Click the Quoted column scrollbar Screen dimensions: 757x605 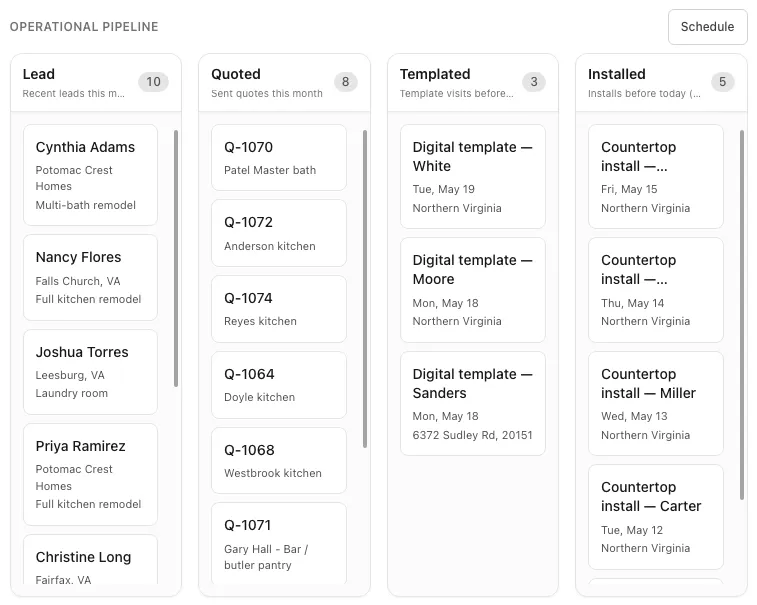[364, 289]
